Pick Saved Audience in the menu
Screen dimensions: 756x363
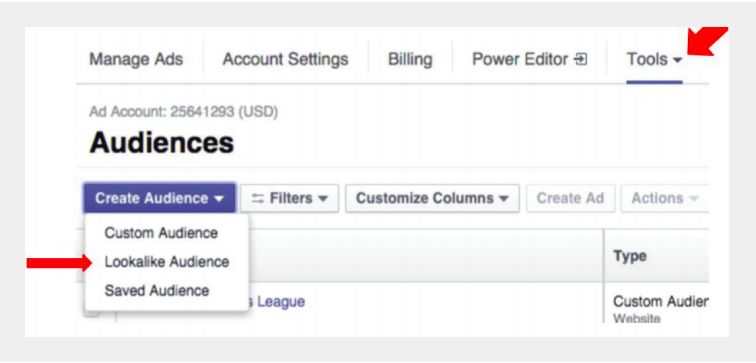tap(157, 291)
